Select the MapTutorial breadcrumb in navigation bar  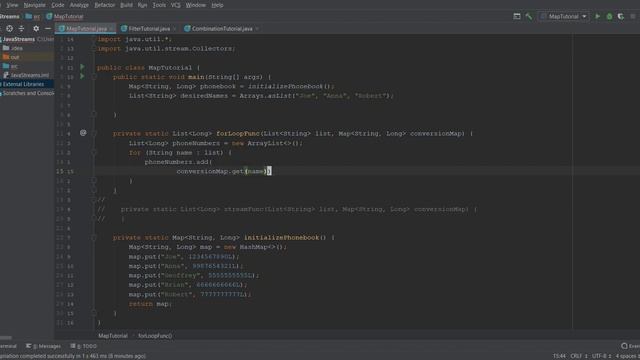click(x=65, y=16)
